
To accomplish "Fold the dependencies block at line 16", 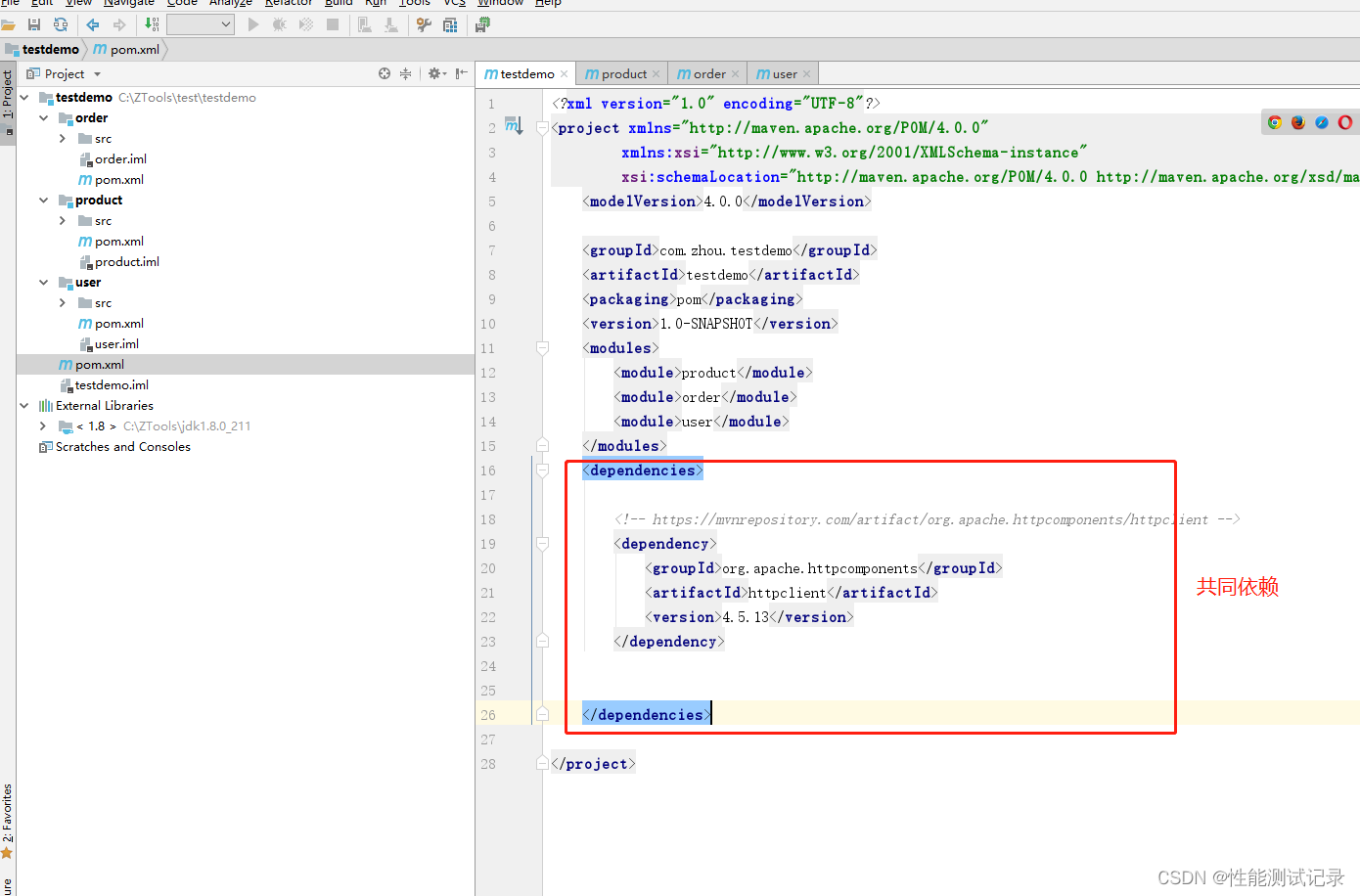I will 542,470.
